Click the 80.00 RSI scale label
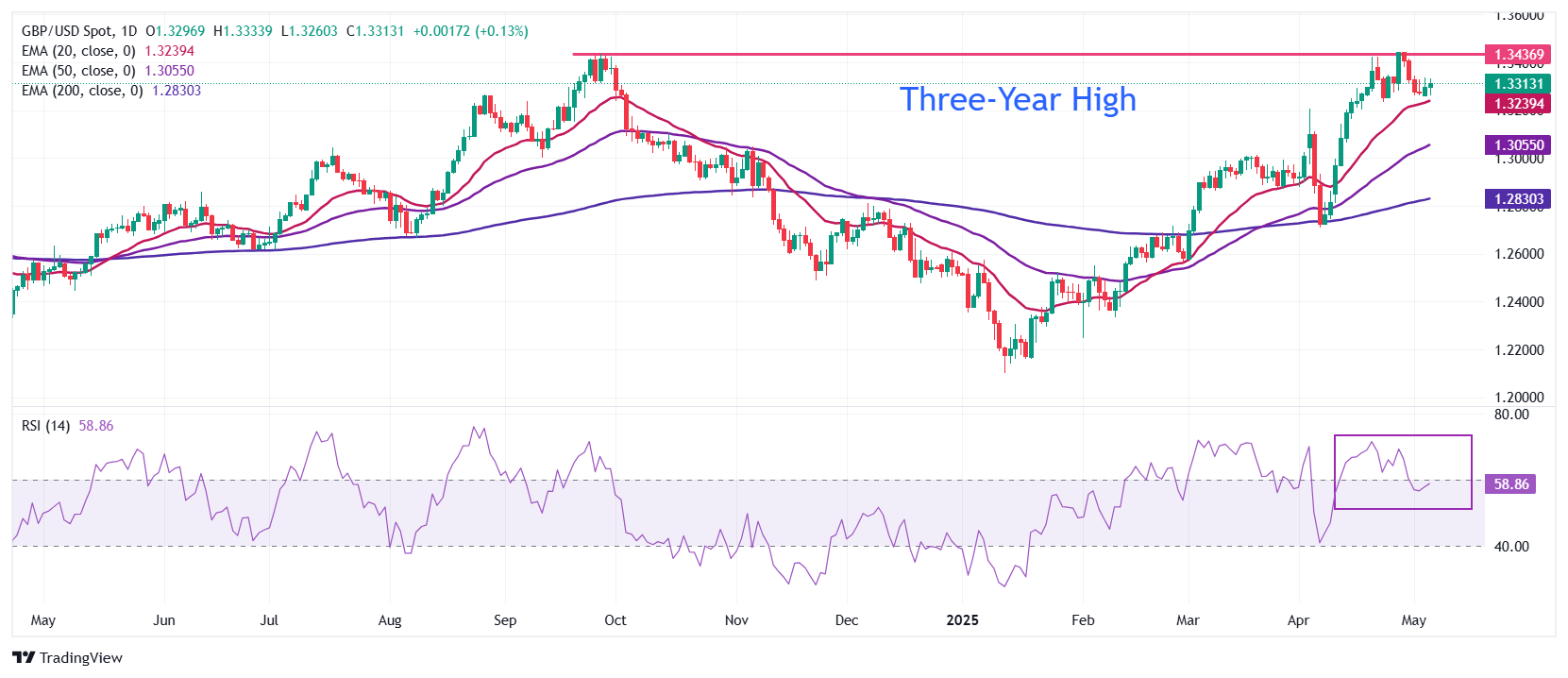The image size is (1568, 678). tap(1511, 415)
